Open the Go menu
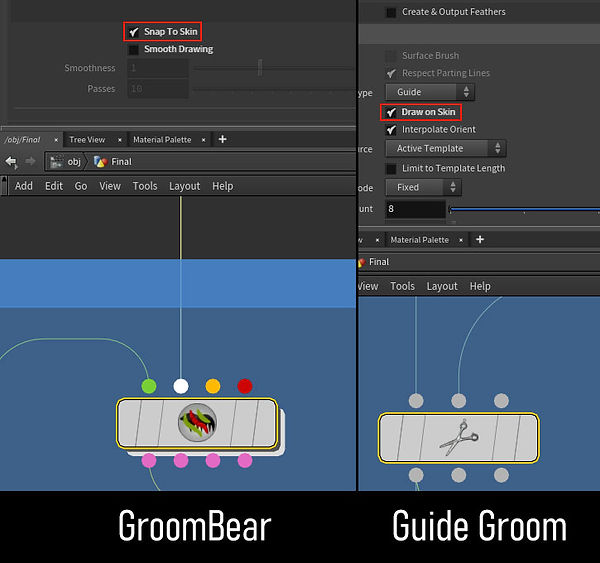The image size is (600, 563). [x=81, y=186]
